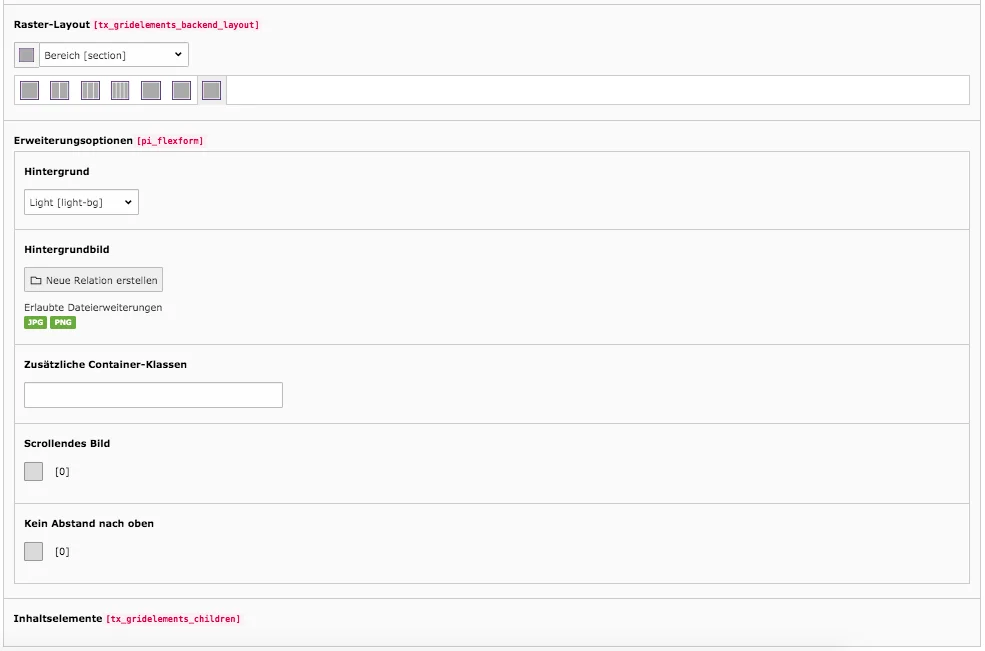
Task: Enable the Kein Abstand nach oben checkbox
Action: pyautogui.click(x=33, y=550)
